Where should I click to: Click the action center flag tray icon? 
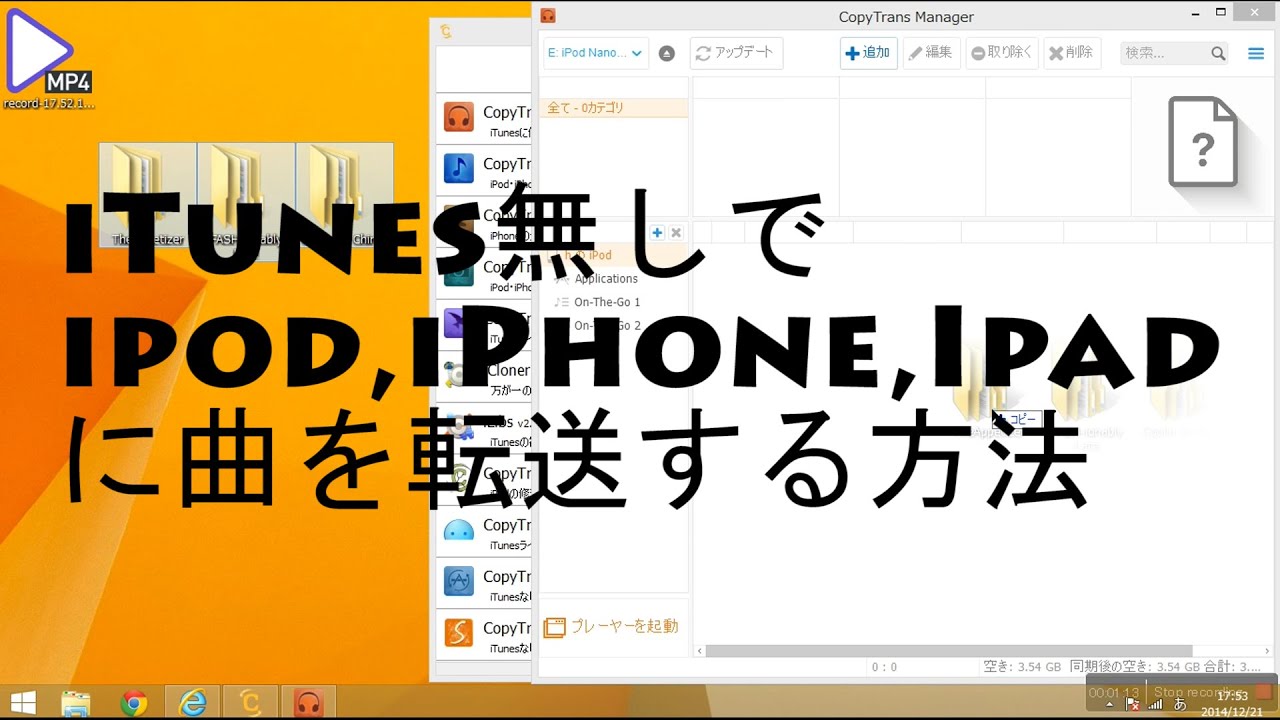click(x=1131, y=705)
